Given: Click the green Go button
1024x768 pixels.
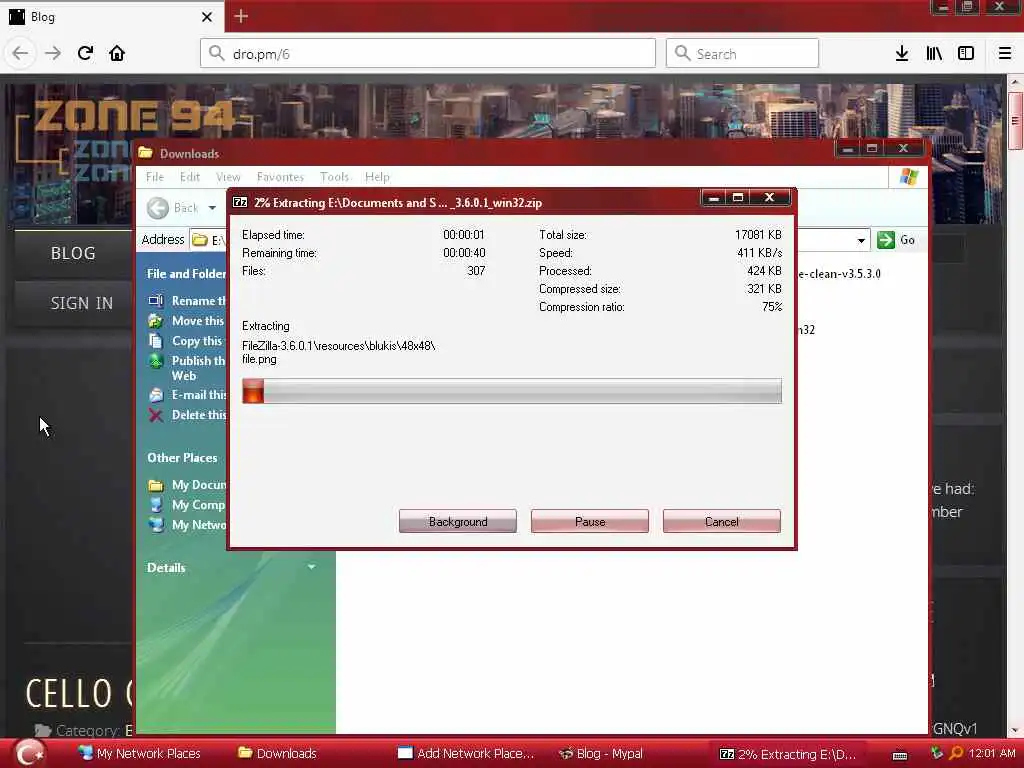Looking at the screenshot, I should 896,240.
